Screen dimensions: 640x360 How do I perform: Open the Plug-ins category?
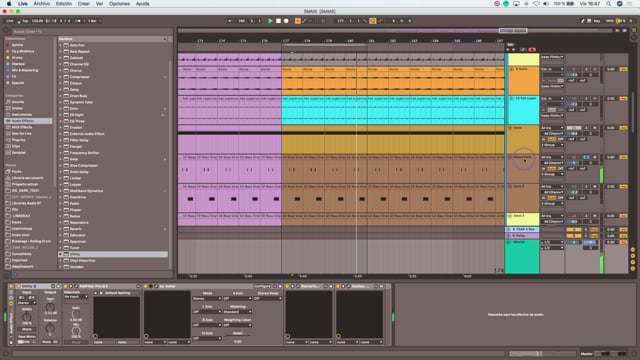coord(18,140)
